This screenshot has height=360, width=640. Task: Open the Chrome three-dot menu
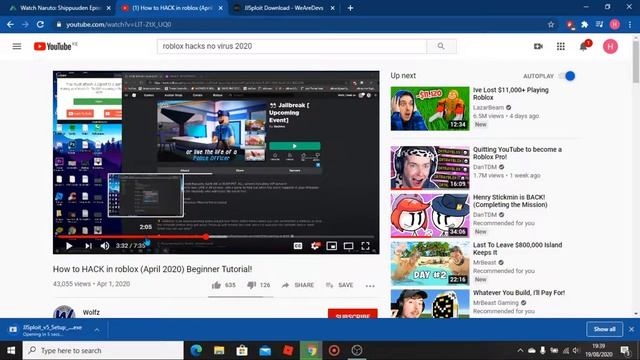coord(631,24)
